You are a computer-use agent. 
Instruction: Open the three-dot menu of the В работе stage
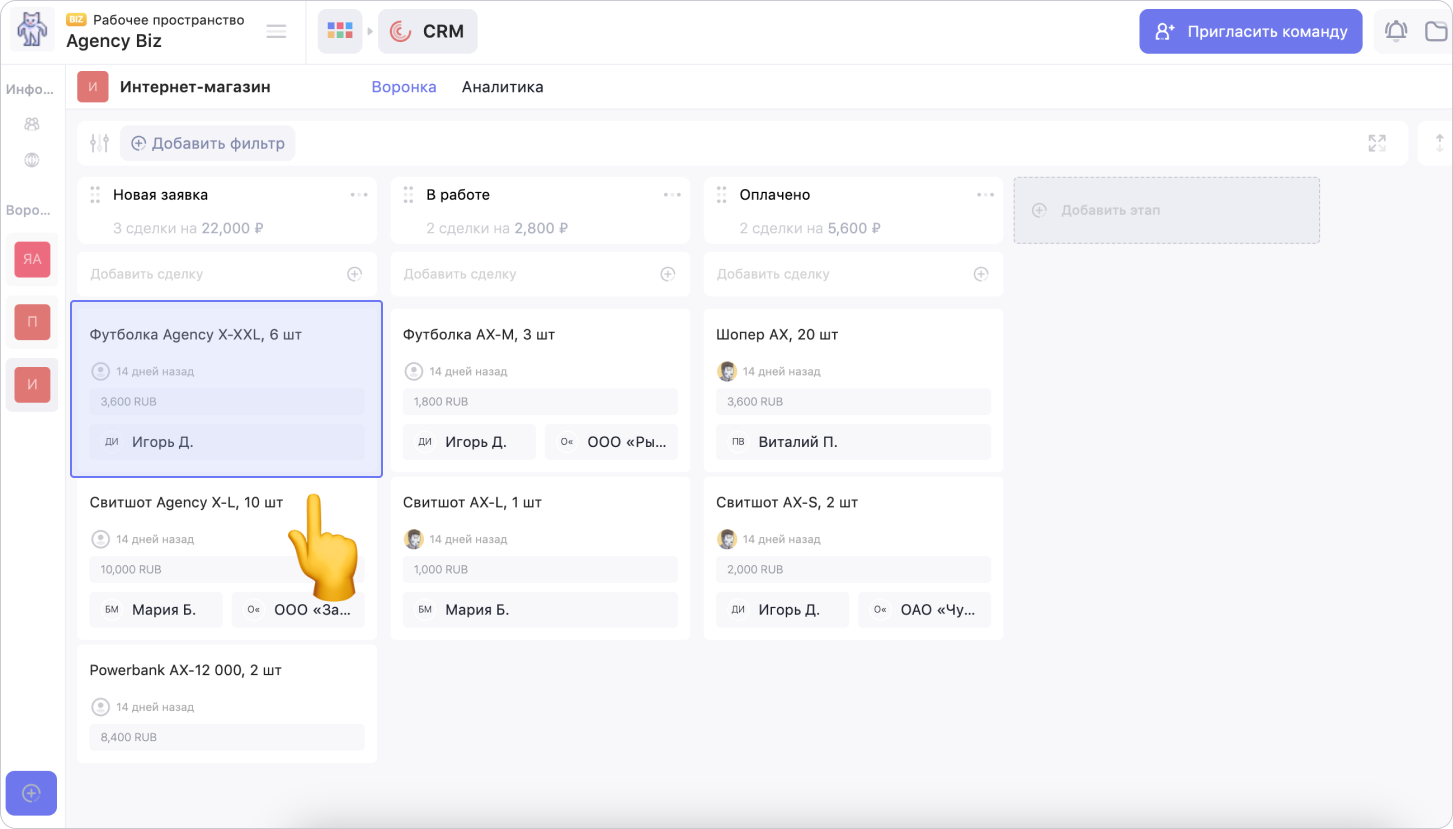[x=672, y=195]
